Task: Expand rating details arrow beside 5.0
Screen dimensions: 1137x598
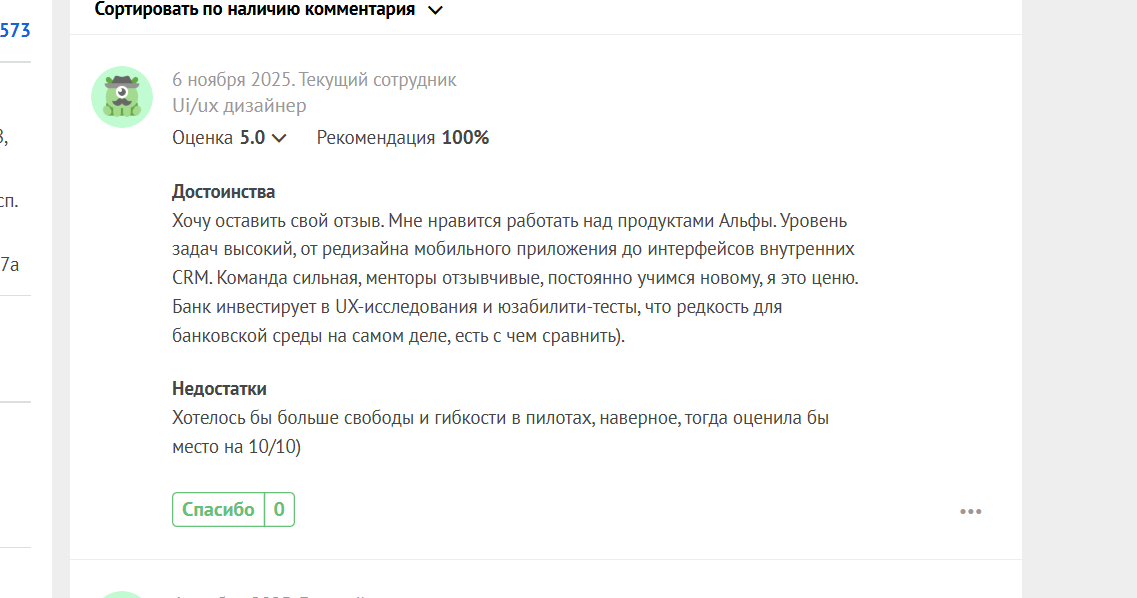Action: 279,138
